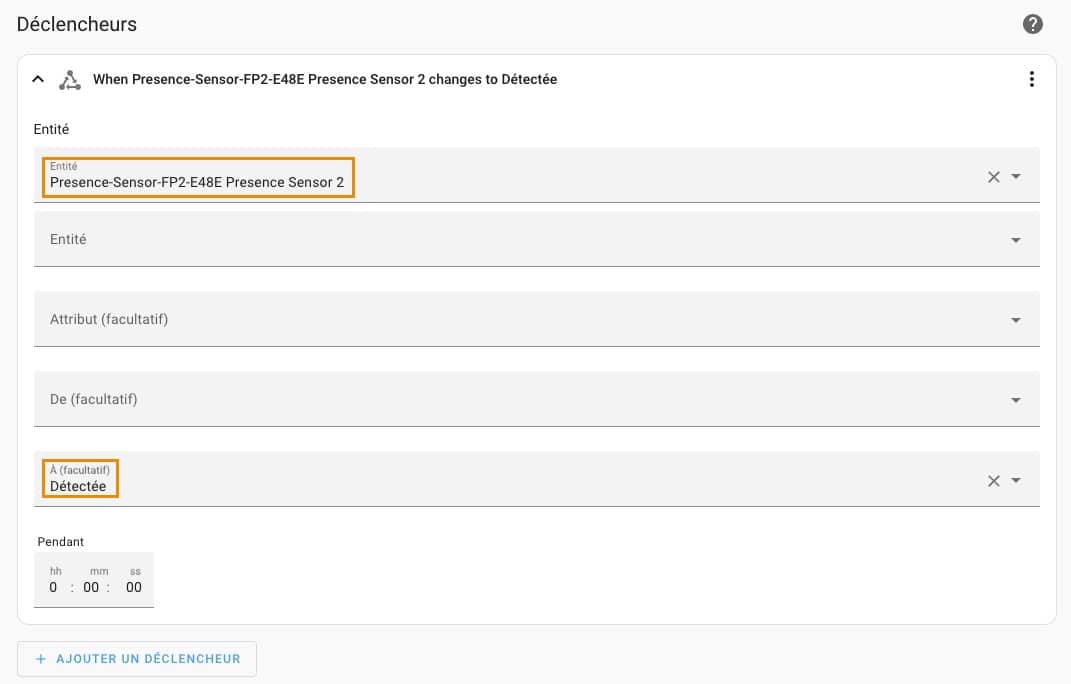Click the plus icon on Ajouter un déclencheur

pyautogui.click(x=41, y=659)
